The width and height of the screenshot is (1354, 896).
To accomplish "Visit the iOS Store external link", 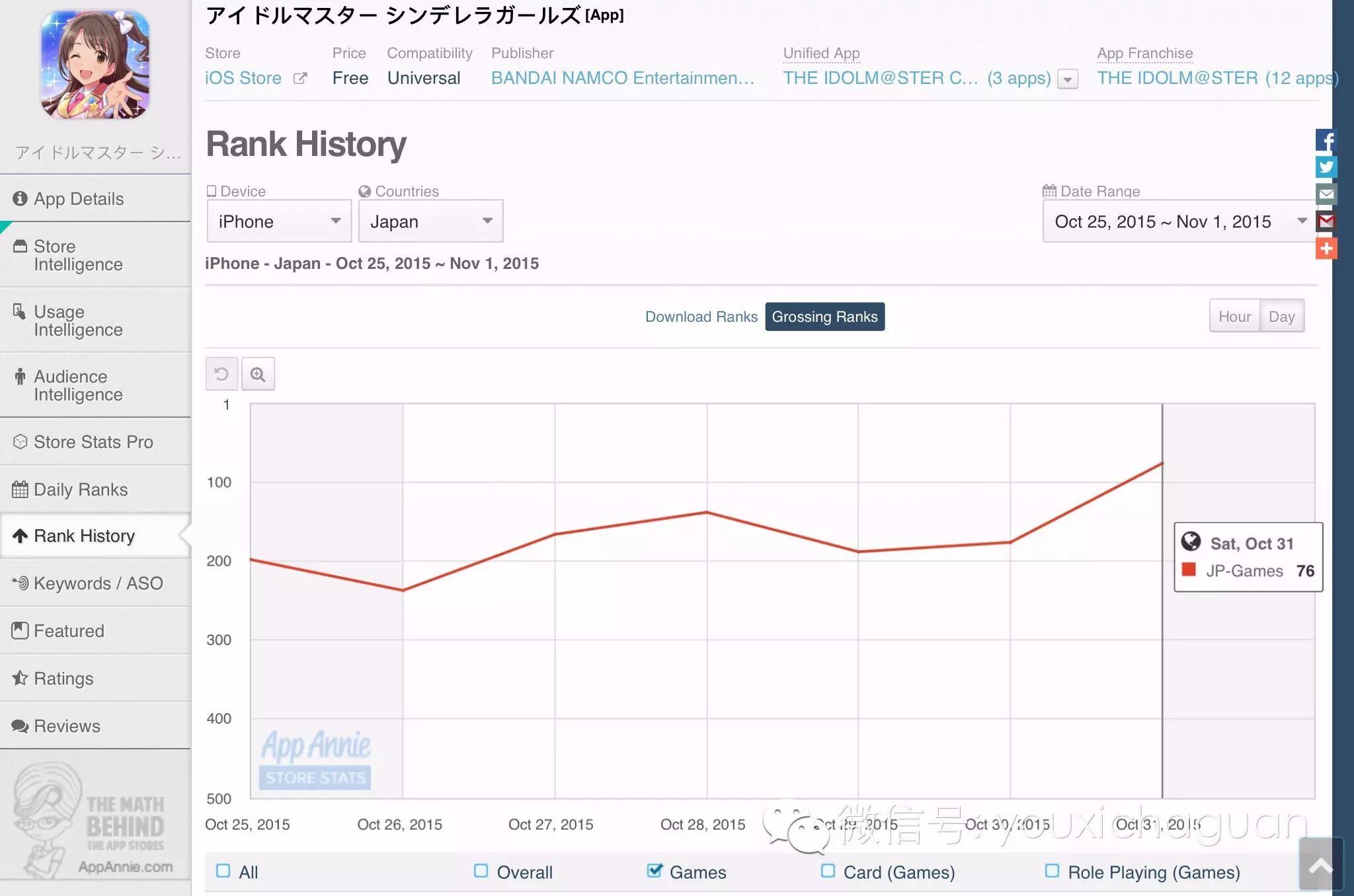I will pyautogui.click(x=243, y=78).
